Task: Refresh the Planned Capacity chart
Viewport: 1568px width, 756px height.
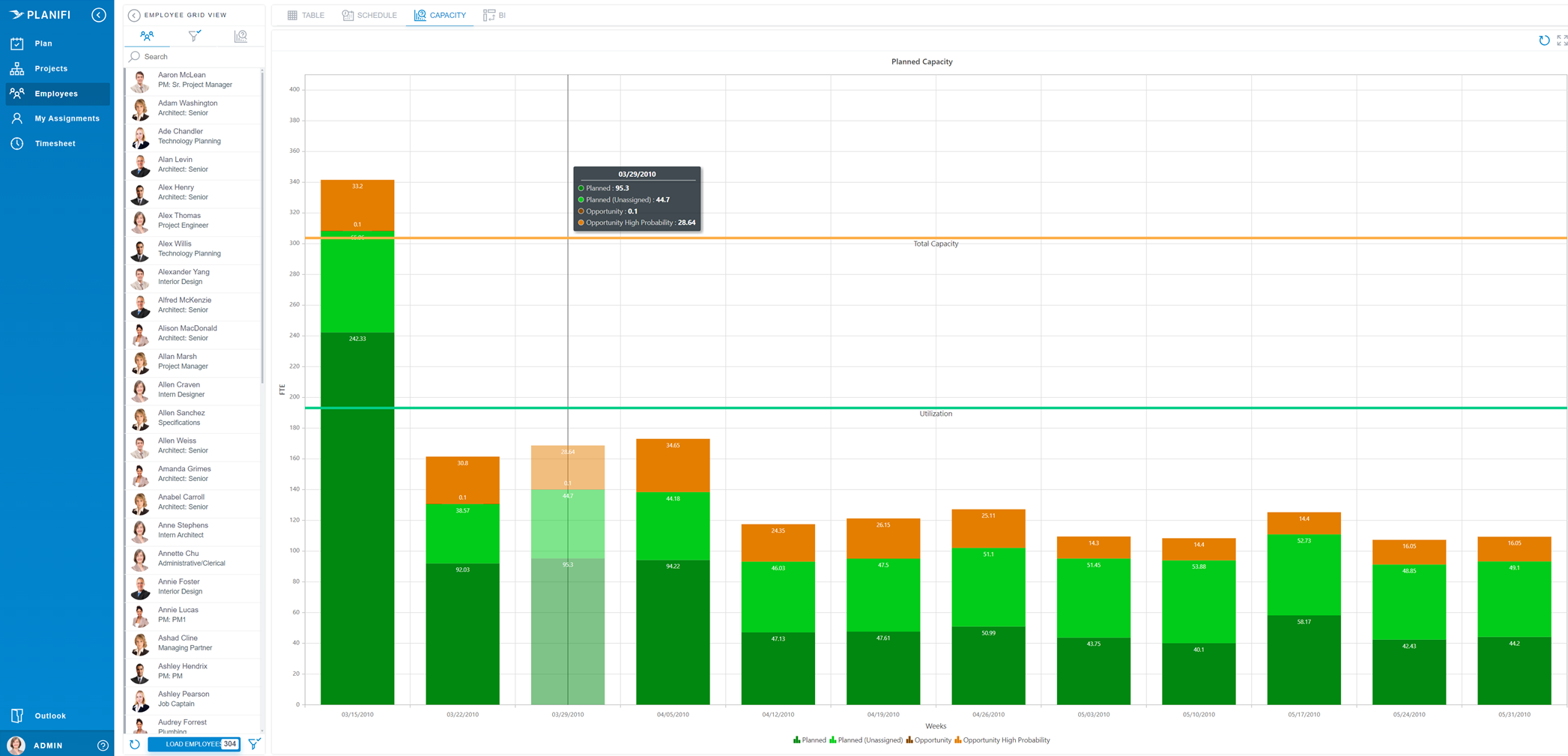Action: (x=1544, y=40)
